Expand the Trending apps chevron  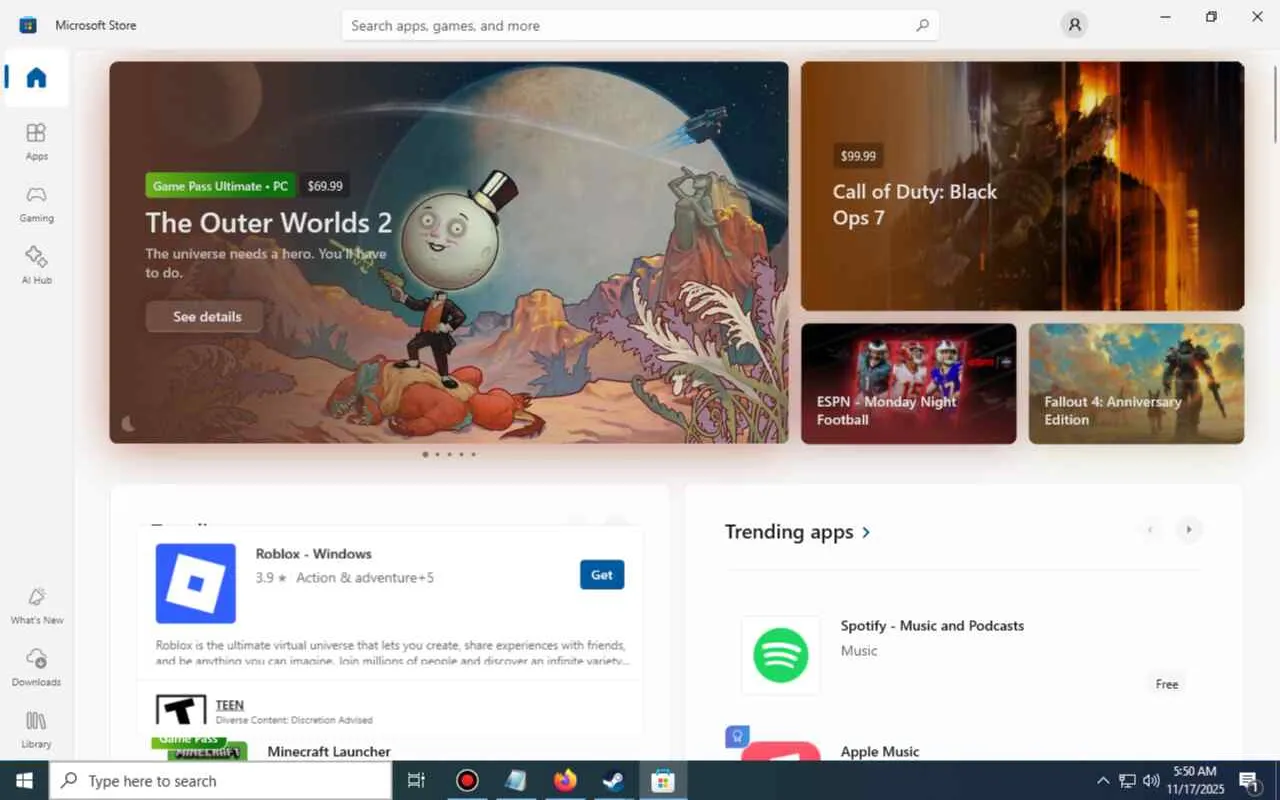[x=866, y=532]
